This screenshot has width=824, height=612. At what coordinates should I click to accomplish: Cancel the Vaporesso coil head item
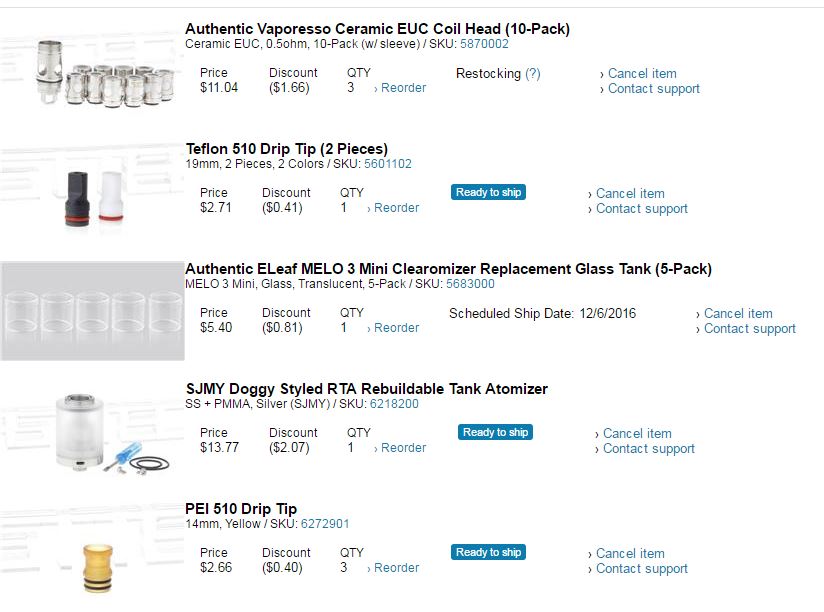(642, 73)
